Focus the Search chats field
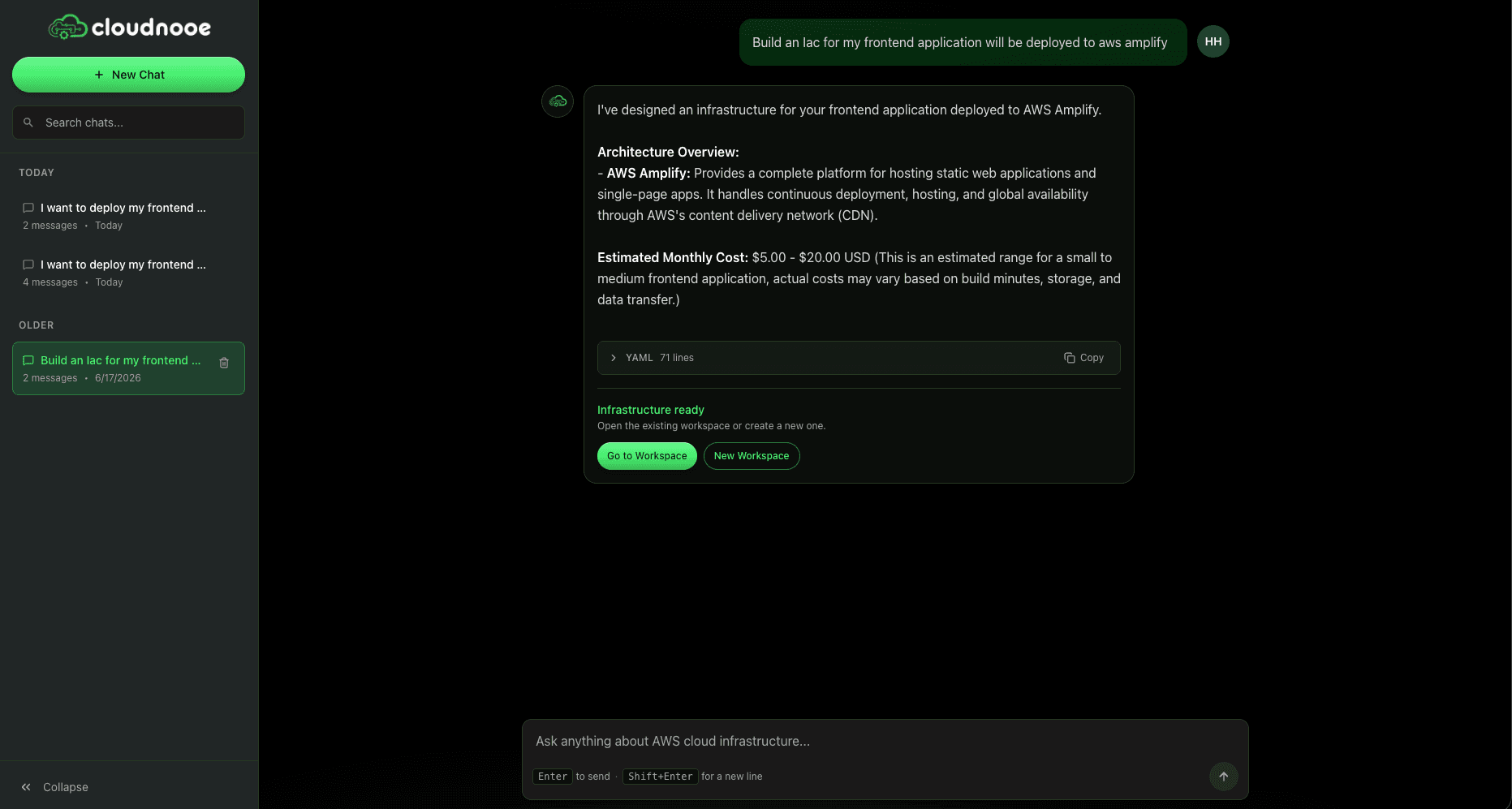This screenshot has width=1512, height=809. tap(128, 123)
